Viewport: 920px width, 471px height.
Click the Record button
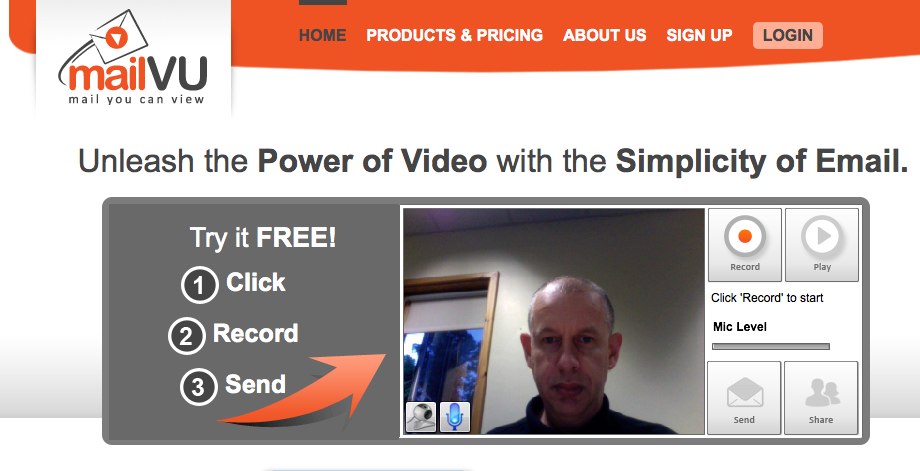pos(745,245)
